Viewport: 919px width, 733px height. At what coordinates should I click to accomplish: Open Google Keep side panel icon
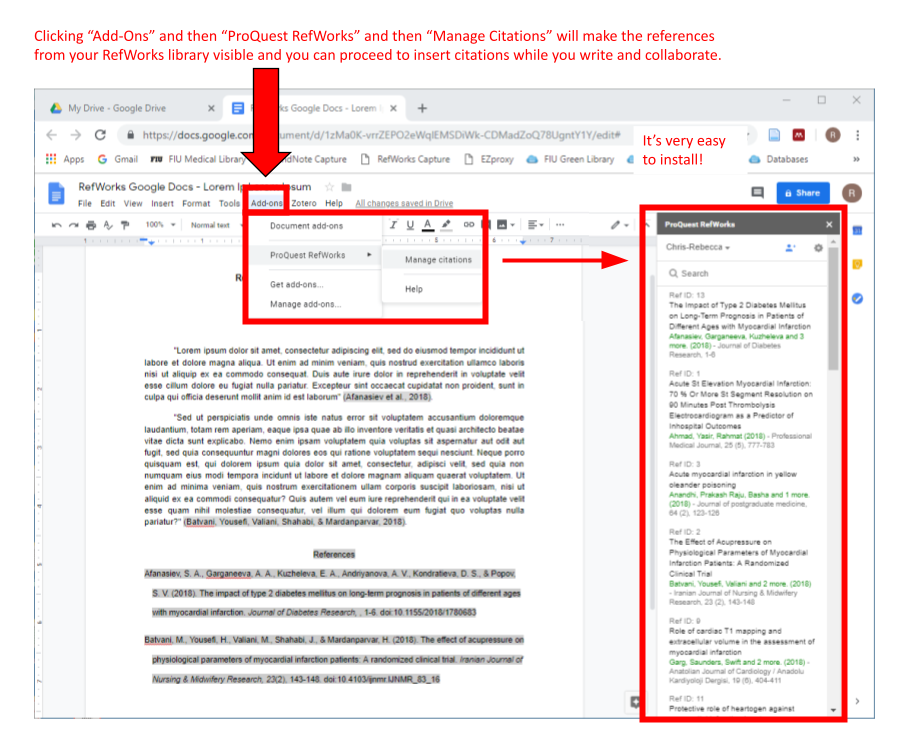click(857, 265)
